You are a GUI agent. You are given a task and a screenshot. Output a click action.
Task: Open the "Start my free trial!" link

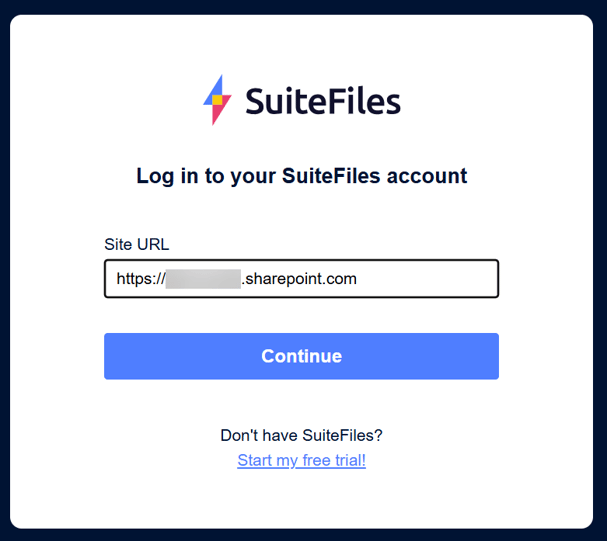pos(301,461)
